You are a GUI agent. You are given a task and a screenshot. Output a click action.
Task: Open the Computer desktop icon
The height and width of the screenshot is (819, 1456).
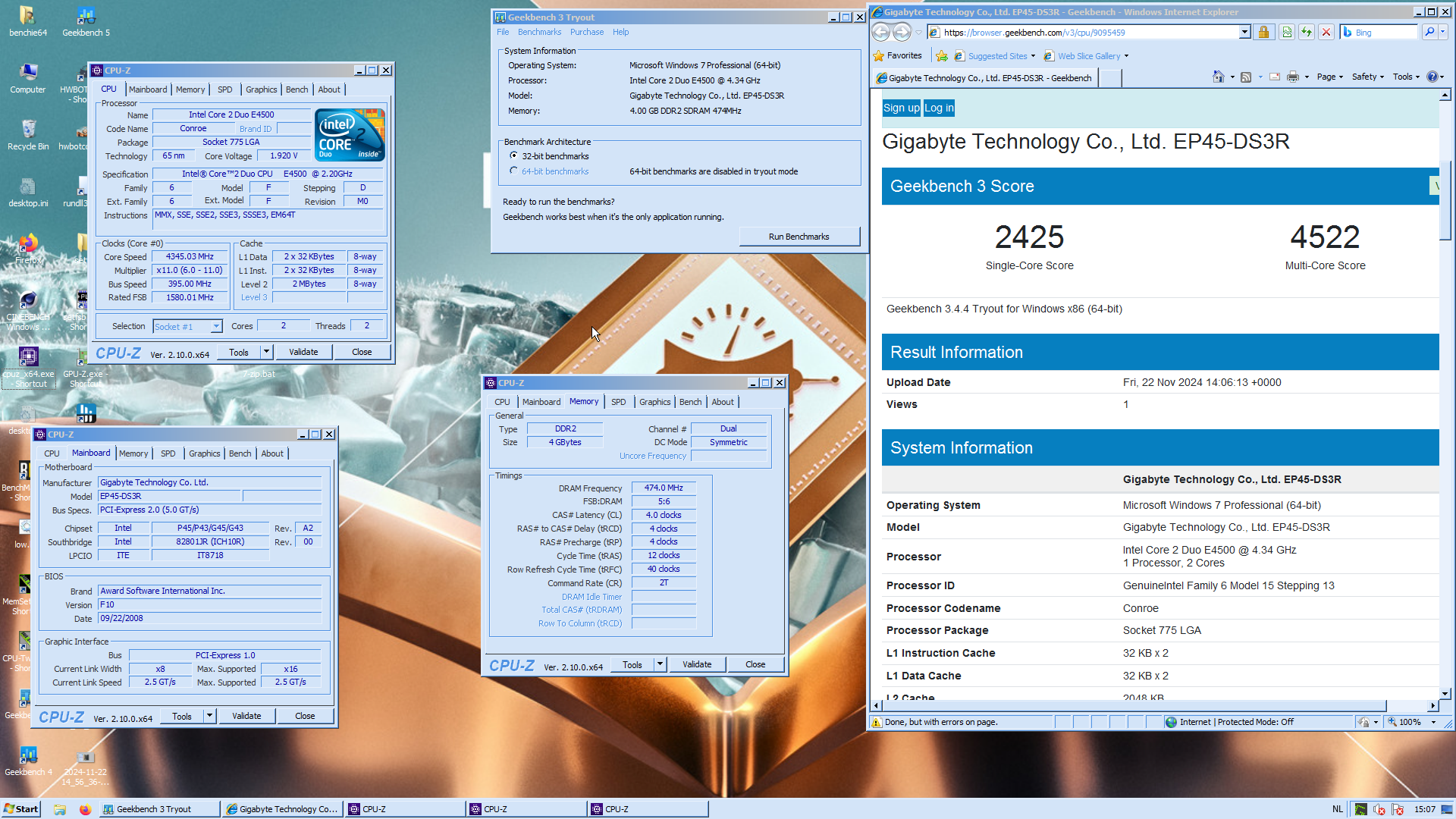coord(28,79)
